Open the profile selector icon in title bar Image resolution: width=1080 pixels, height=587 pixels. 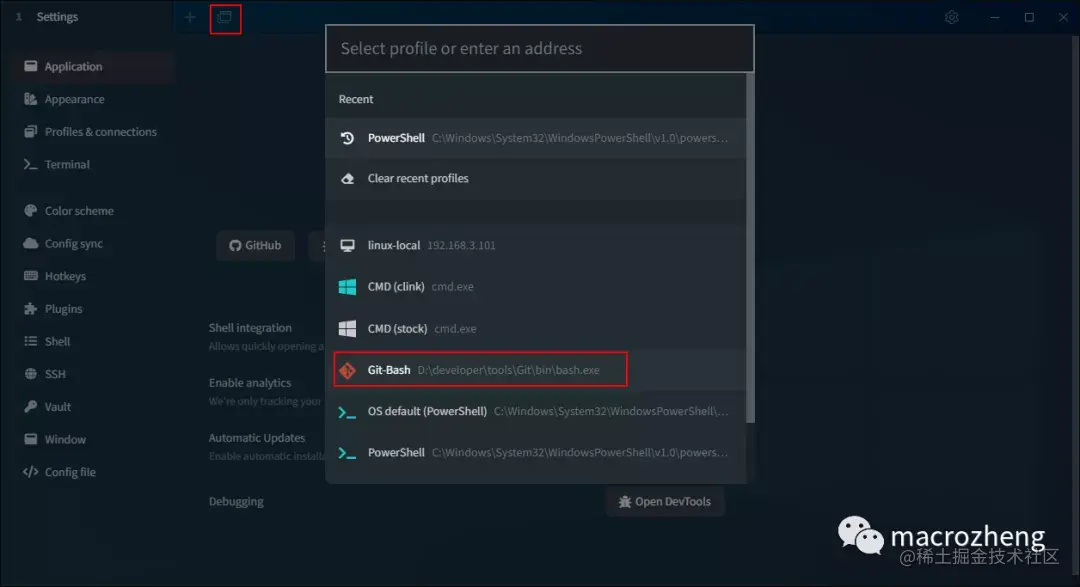(225, 19)
